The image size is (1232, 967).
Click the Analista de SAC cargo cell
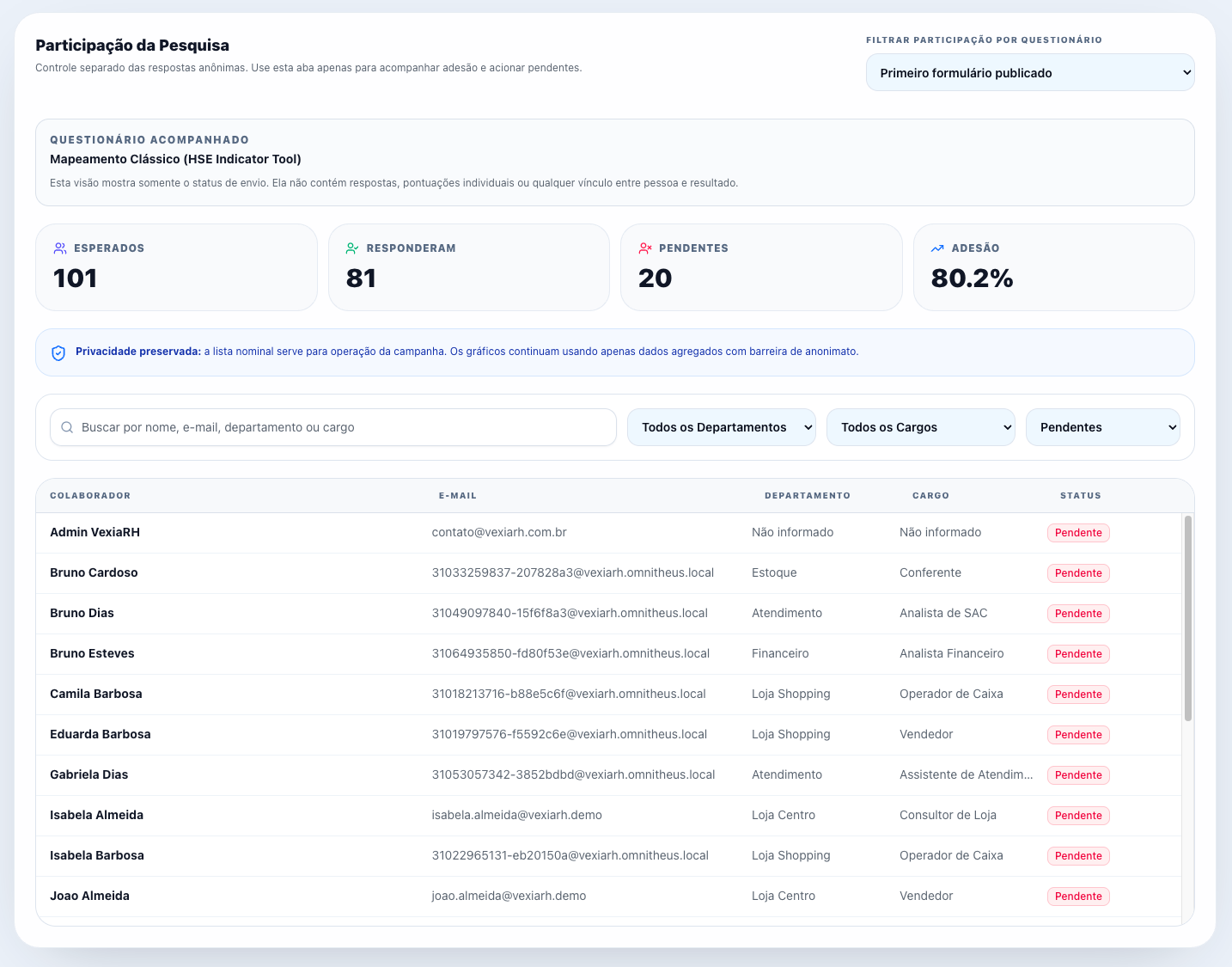(943, 613)
